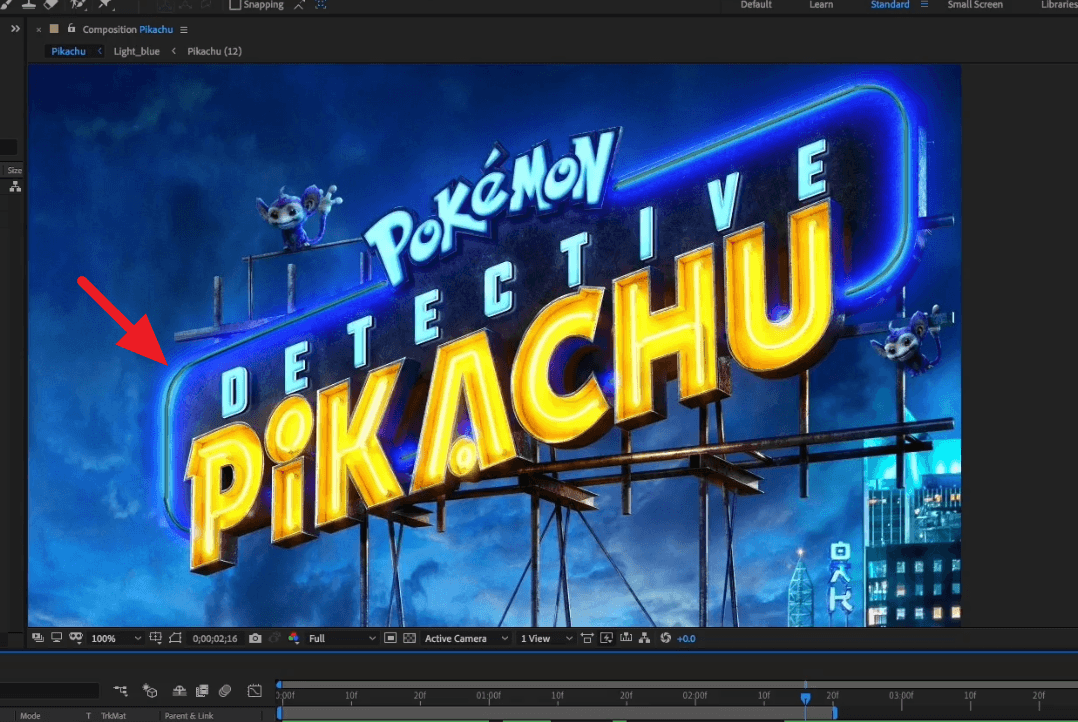This screenshot has width=1078, height=722.
Task: Click the Parent & Link column header
Action: [189, 716]
